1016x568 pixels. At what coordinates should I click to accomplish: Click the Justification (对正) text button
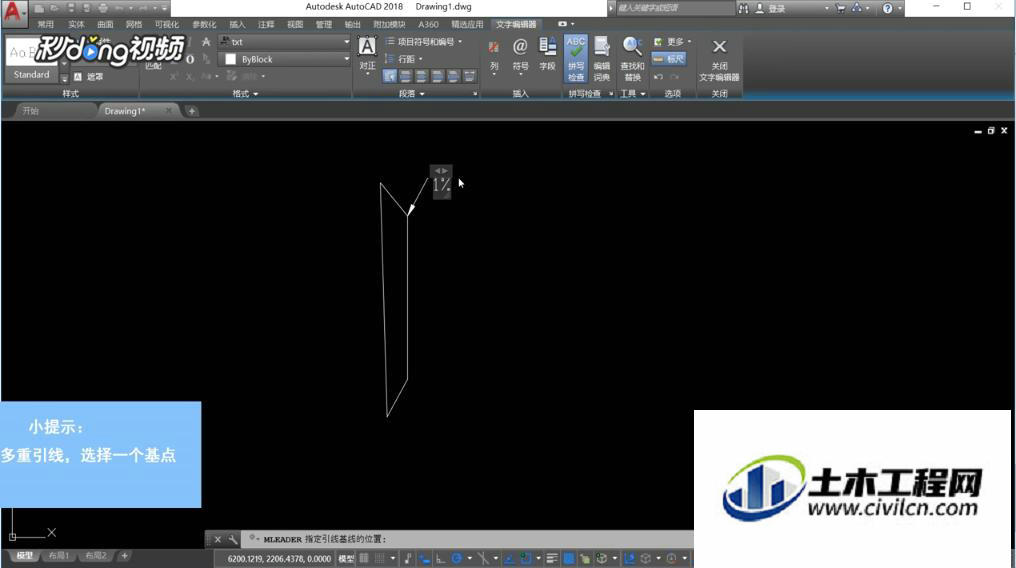[367, 56]
